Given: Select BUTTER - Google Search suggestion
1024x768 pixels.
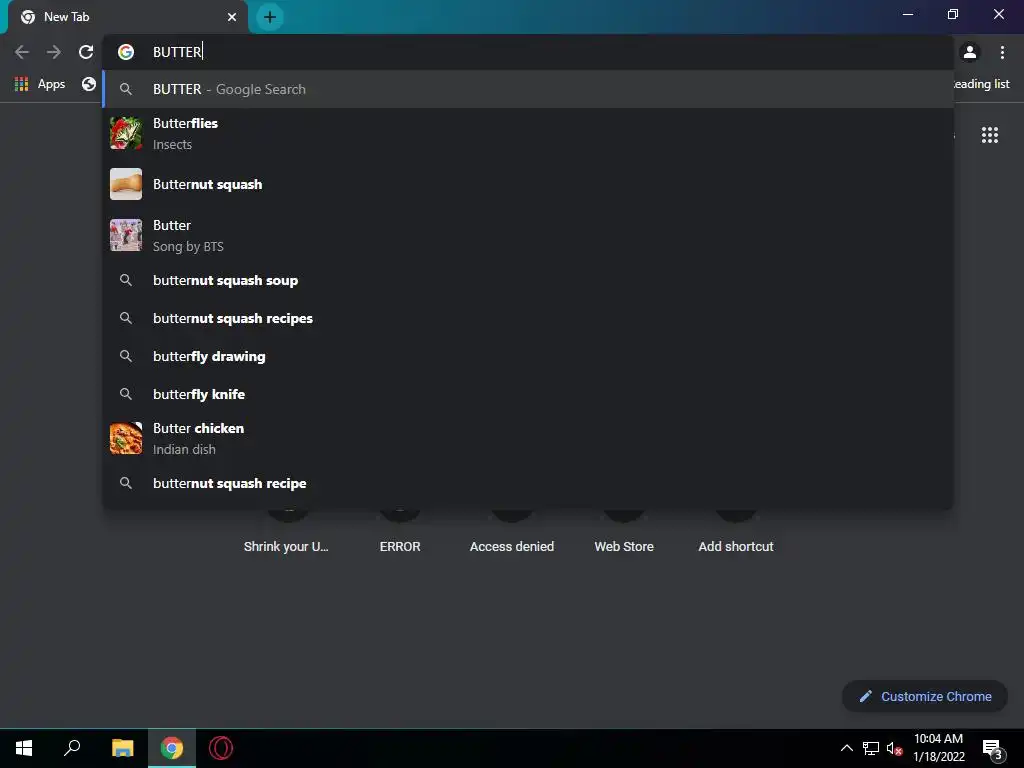Looking at the screenshot, I should (x=528, y=89).
